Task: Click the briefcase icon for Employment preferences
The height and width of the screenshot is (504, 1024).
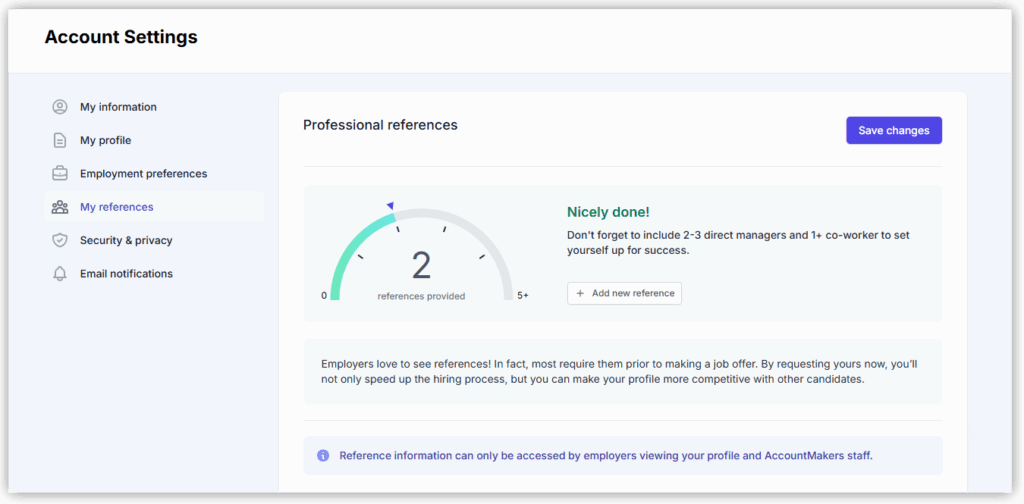Action: (60, 174)
